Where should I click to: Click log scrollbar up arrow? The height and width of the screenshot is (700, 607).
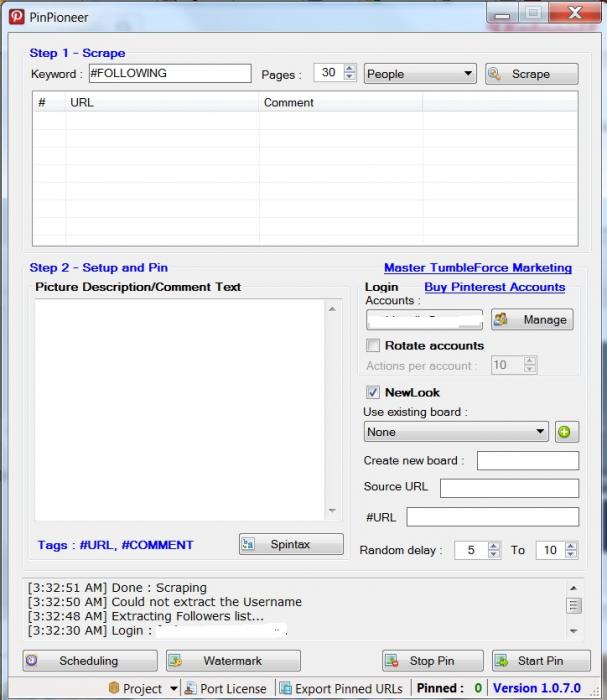(574, 588)
